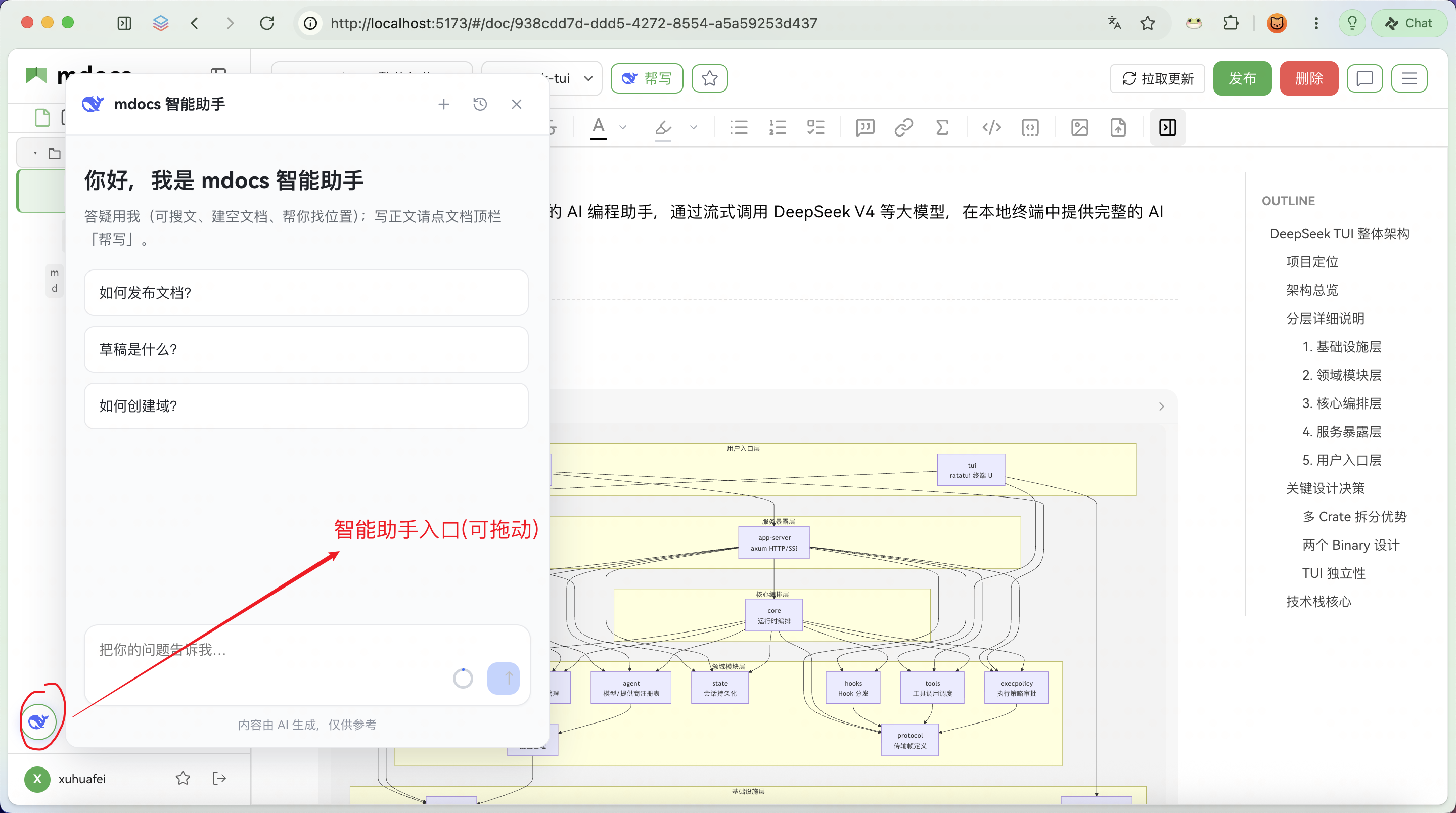1456x813 pixels.
Task: Click the floating 智能助手 whale launcher icon
Action: [x=38, y=721]
